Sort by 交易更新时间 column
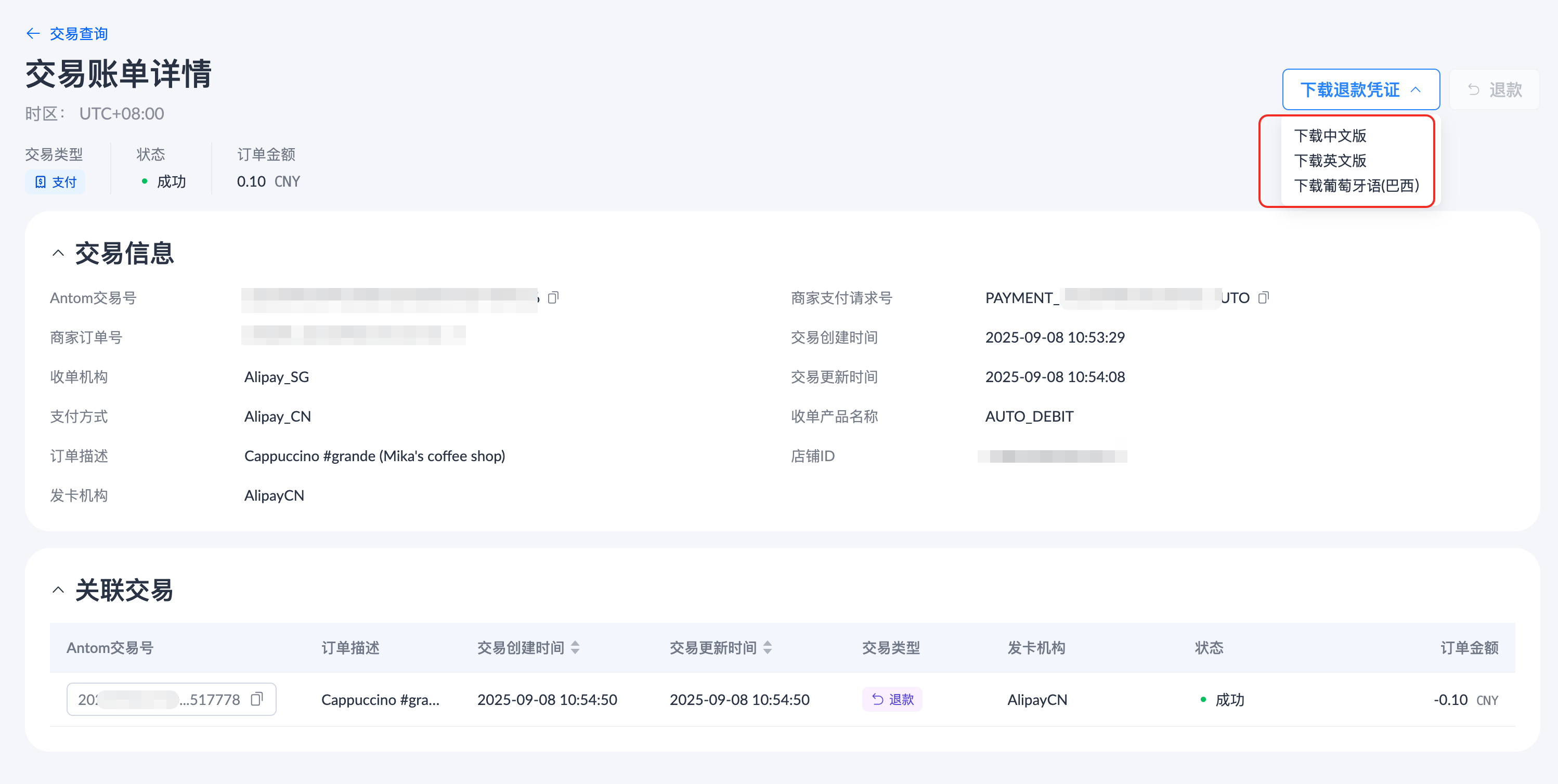This screenshot has width=1558, height=784. pyautogui.click(x=768, y=648)
